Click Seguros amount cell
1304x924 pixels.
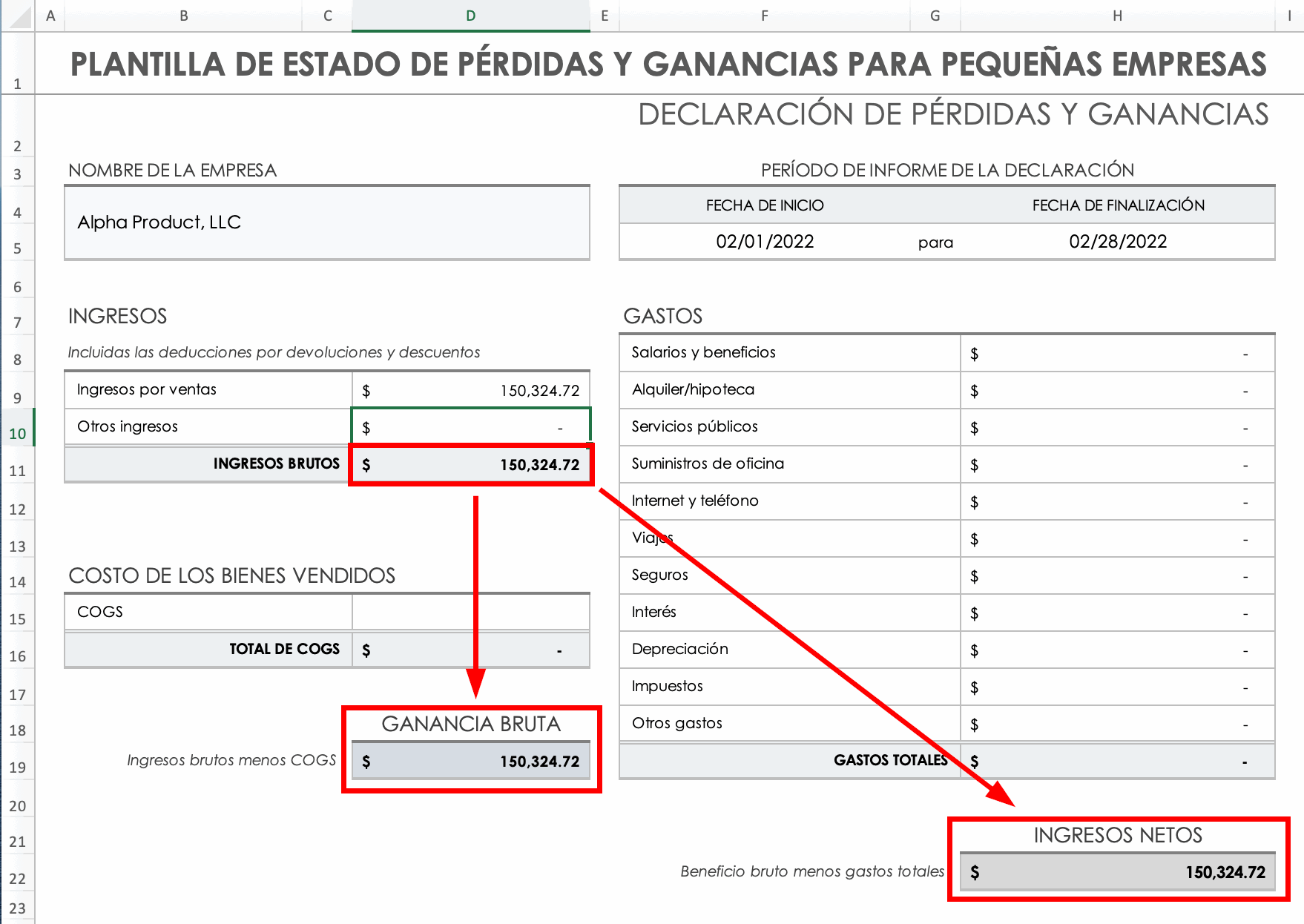(1118, 575)
